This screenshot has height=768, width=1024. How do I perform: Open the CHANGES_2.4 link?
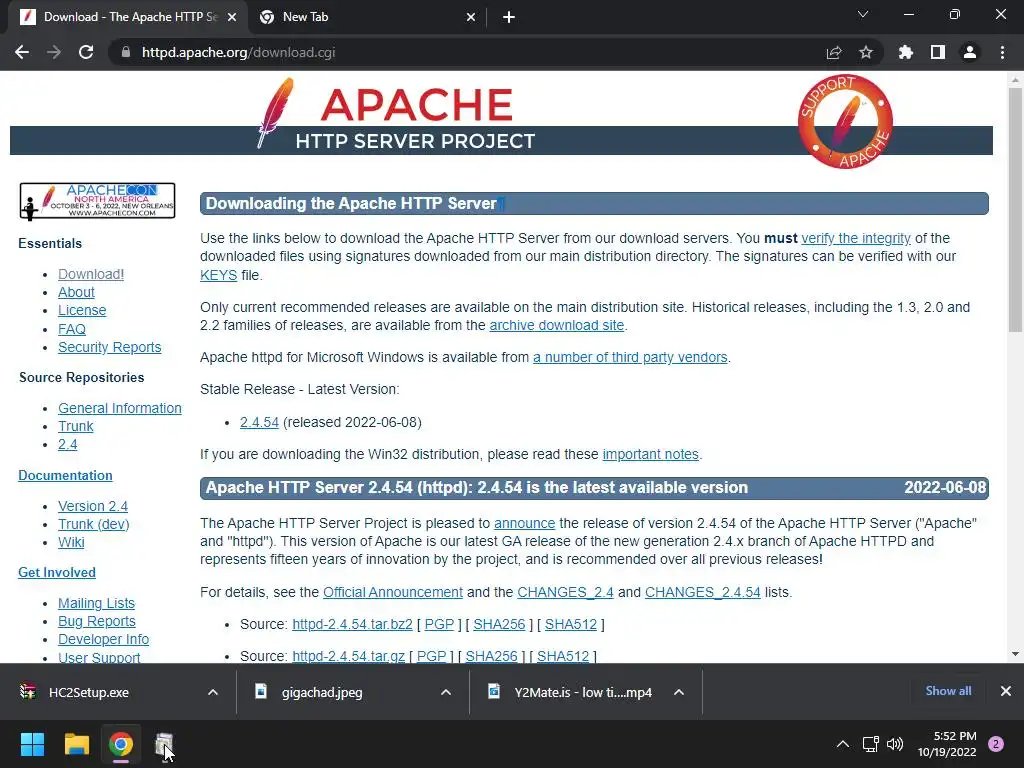coord(566,592)
